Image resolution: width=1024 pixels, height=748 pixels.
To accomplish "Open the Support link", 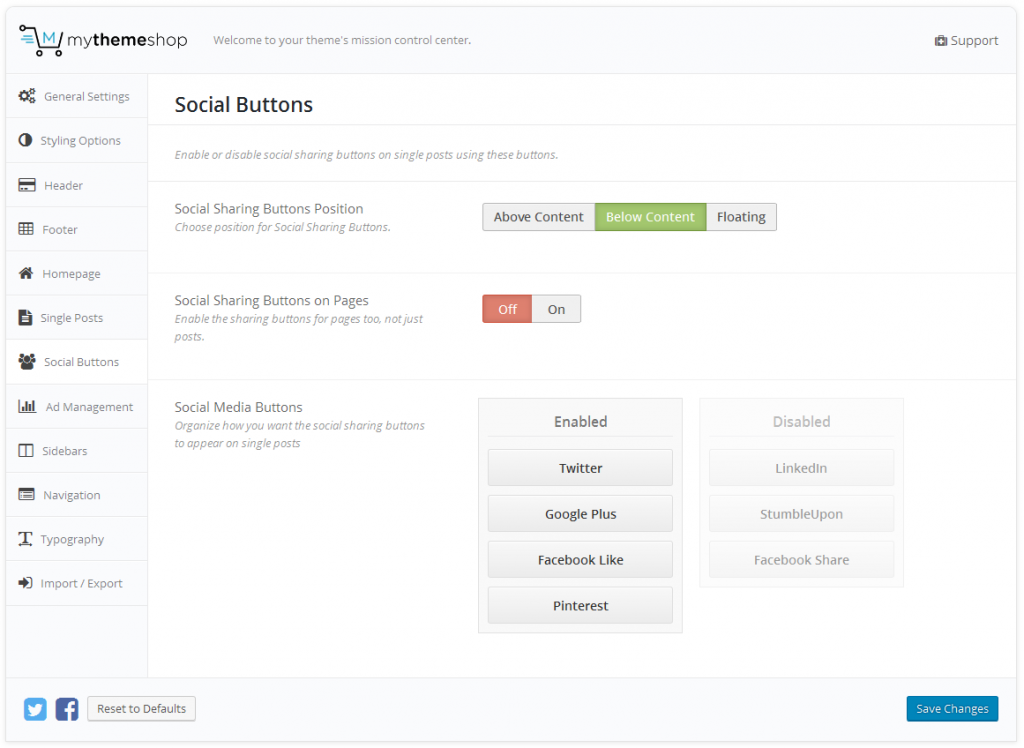I will point(966,40).
